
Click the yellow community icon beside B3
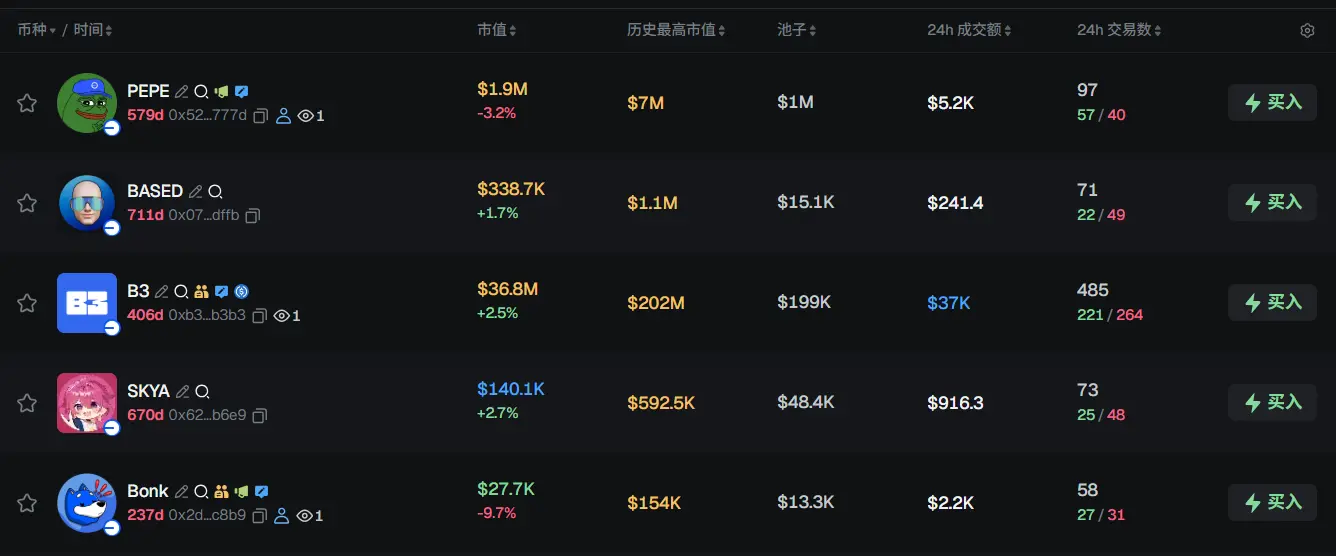pyautogui.click(x=201, y=291)
